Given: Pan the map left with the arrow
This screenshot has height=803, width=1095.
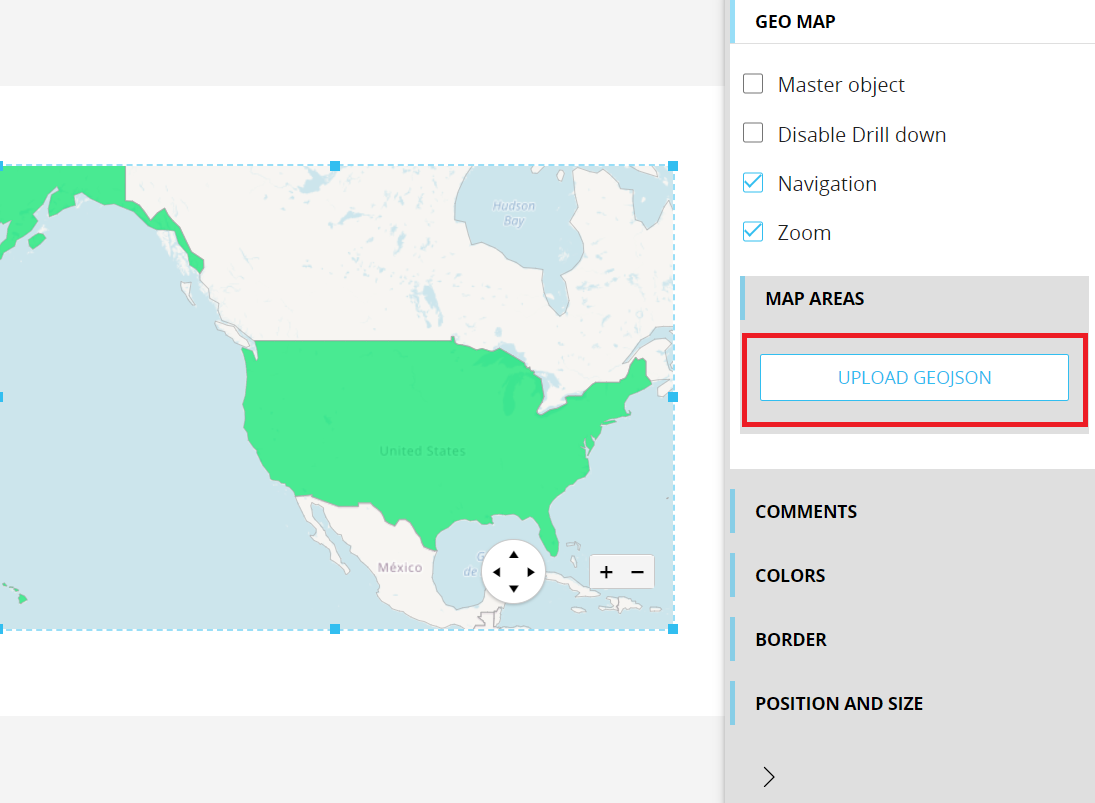Looking at the screenshot, I should (497, 572).
